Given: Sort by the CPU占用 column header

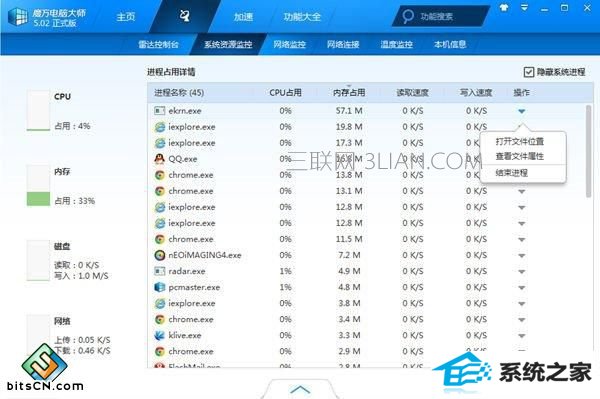Looking at the screenshot, I should pyautogui.click(x=285, y=93).
